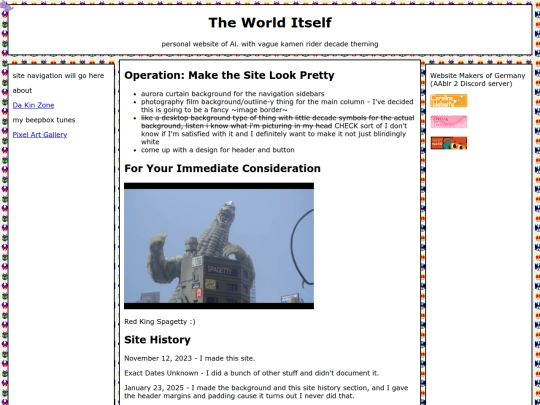Viewport: 540px width, 405px height.
Task: Click the 'November 12, 2023' history entry
Action: (x=189, y=359)
